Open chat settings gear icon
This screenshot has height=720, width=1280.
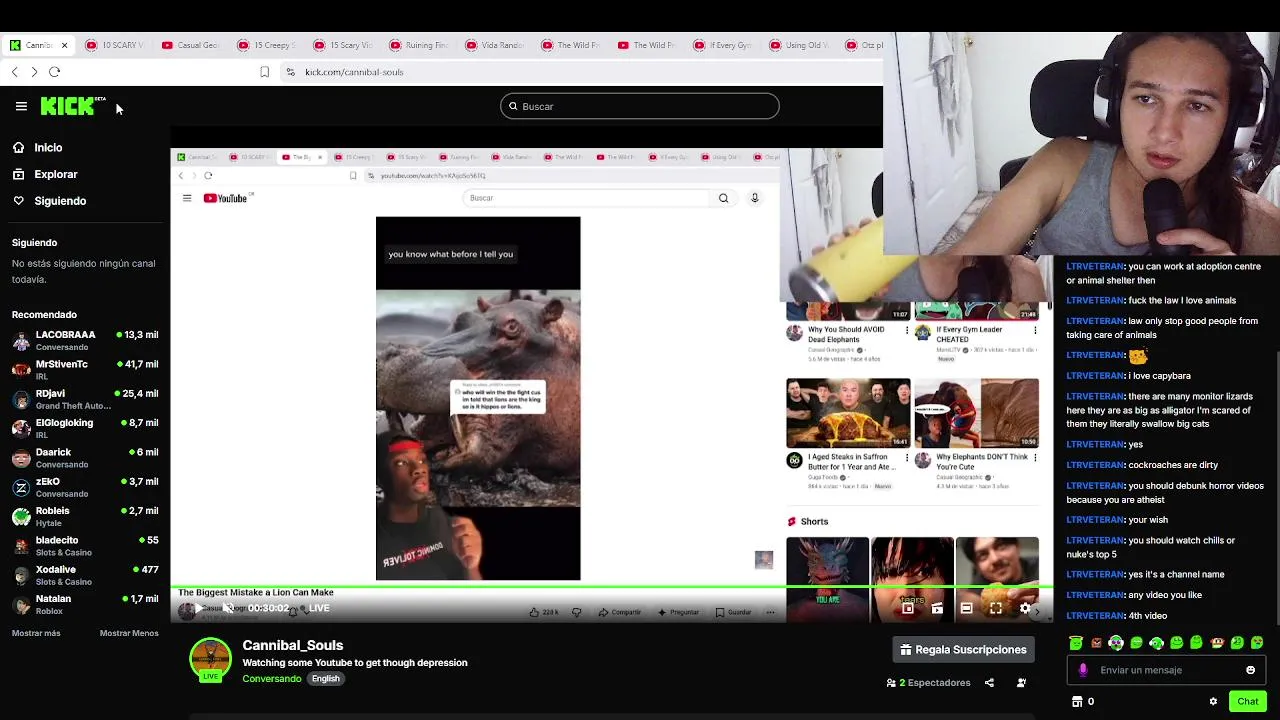tap(1213, 702)
